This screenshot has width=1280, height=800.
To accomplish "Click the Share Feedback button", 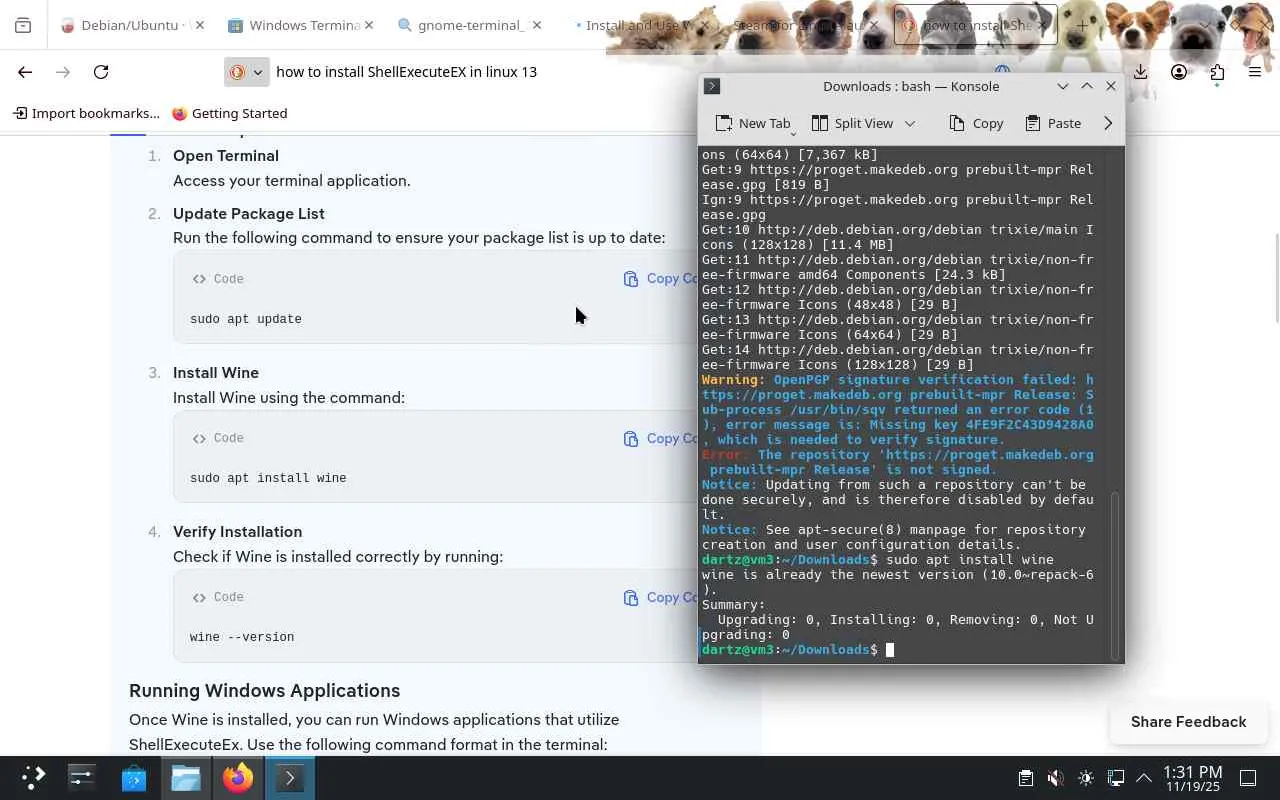I will tap(1188, 722).
